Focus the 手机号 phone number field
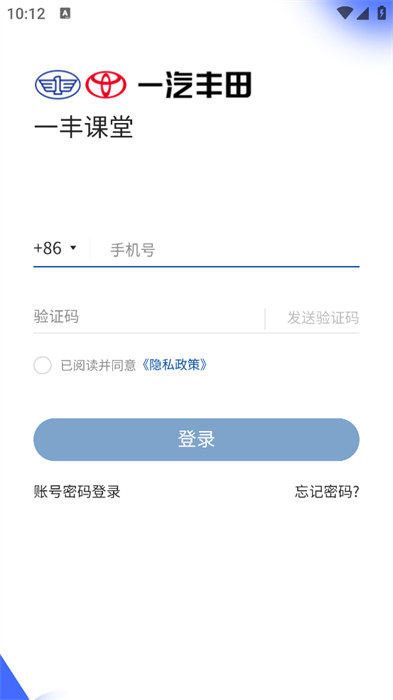The height and width of the screenshot is (700, 393). (234, 250)
